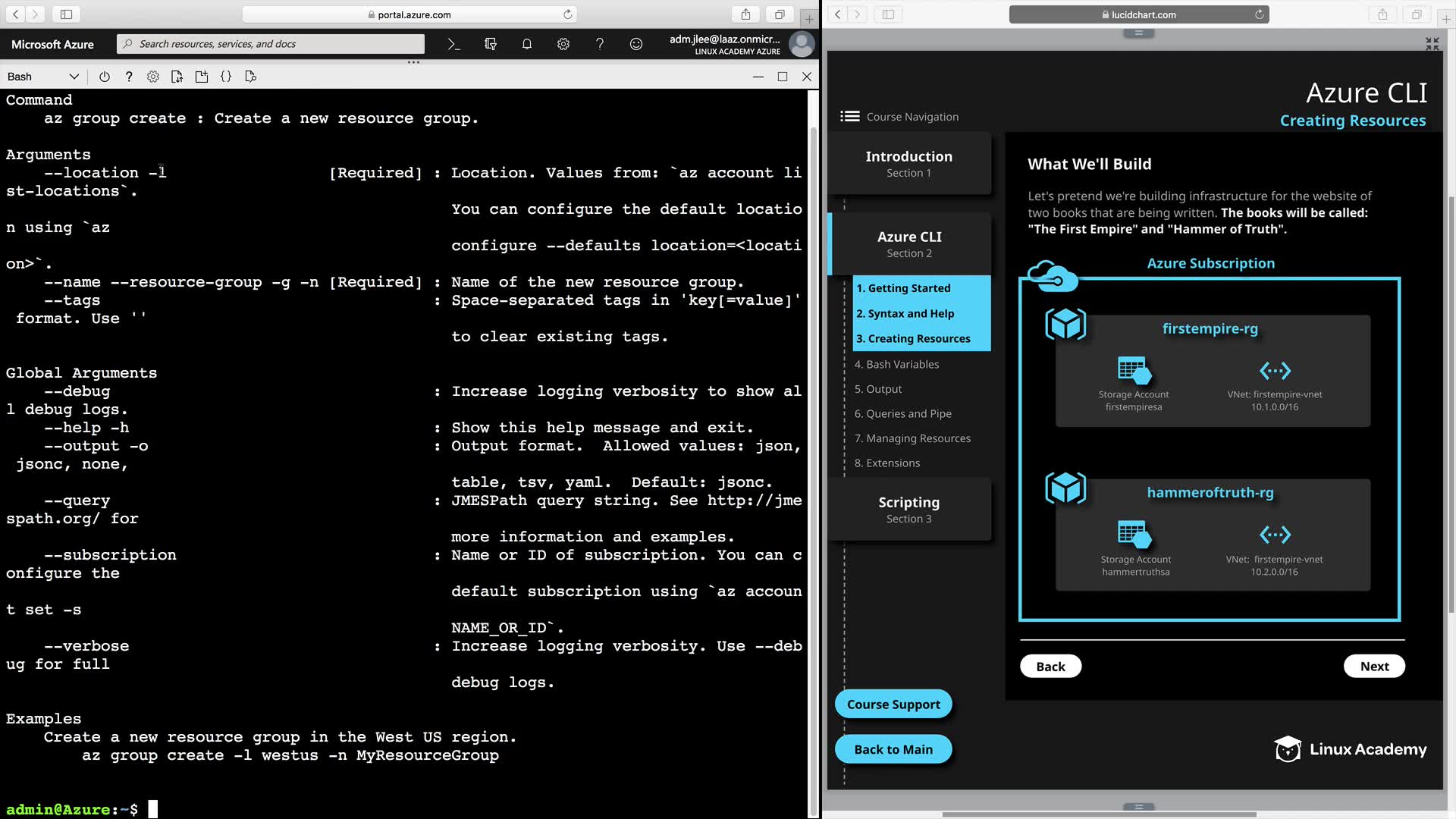Restart Cloud Shell with power icon
Screen dimensions: 1456x819
click(105, 77)
